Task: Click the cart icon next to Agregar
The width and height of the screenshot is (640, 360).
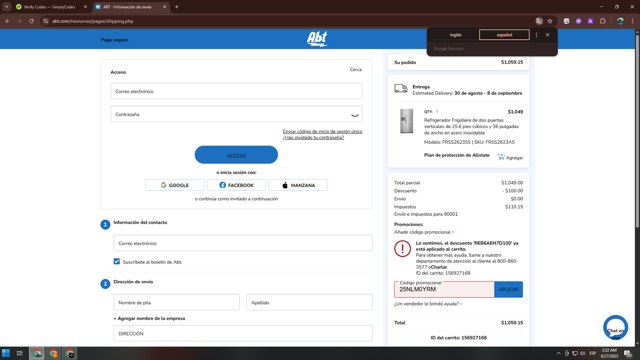Action: (x=501, y=157)
